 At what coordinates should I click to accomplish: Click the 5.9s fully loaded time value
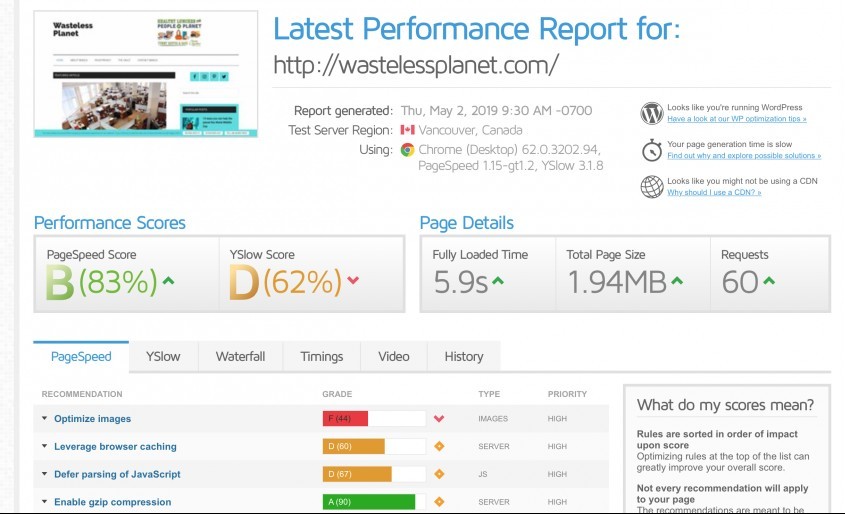click(x=460, y=282)
